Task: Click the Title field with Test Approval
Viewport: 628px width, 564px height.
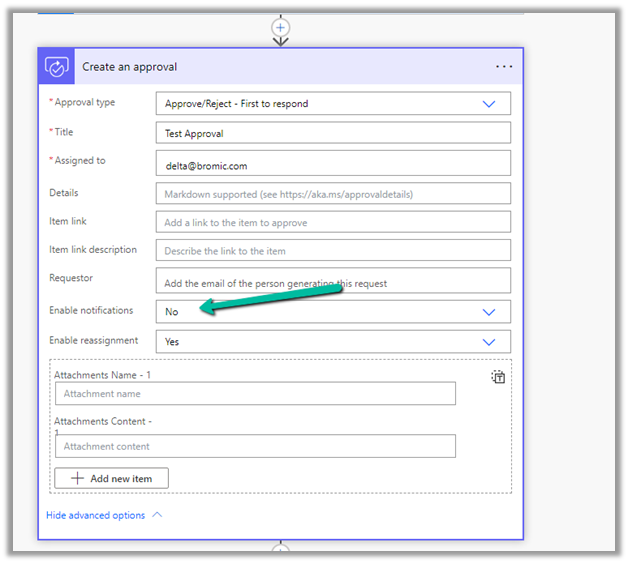Action: (333, 133)
